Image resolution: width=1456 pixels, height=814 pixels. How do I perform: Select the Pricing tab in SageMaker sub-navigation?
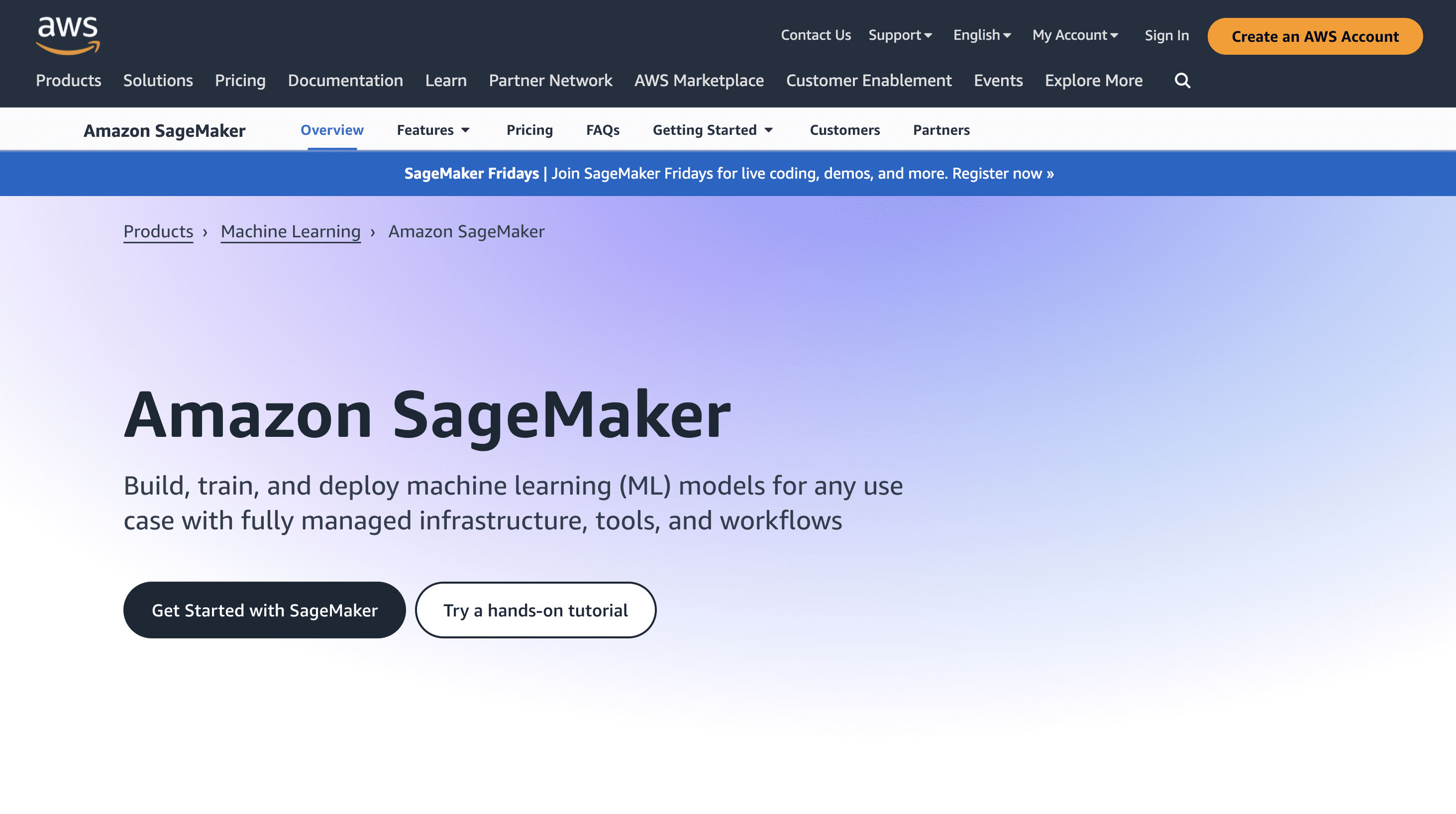click(x=529, y=130)
